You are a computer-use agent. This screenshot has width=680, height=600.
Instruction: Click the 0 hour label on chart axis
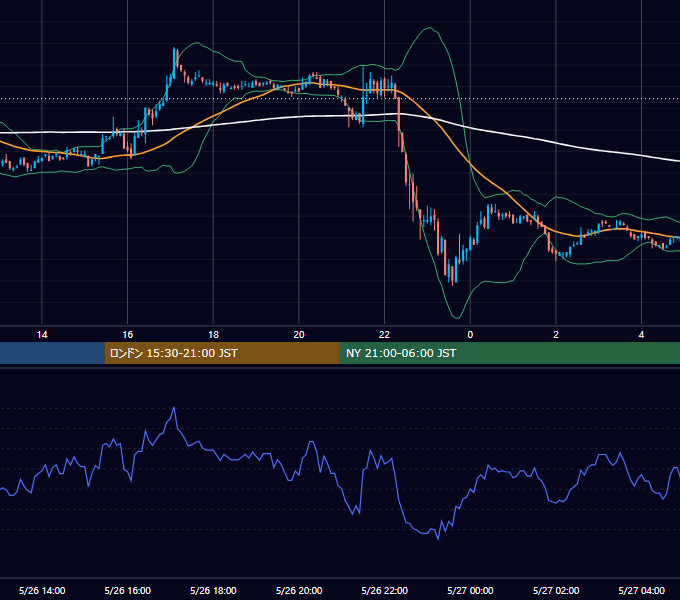tap(470, 335)
